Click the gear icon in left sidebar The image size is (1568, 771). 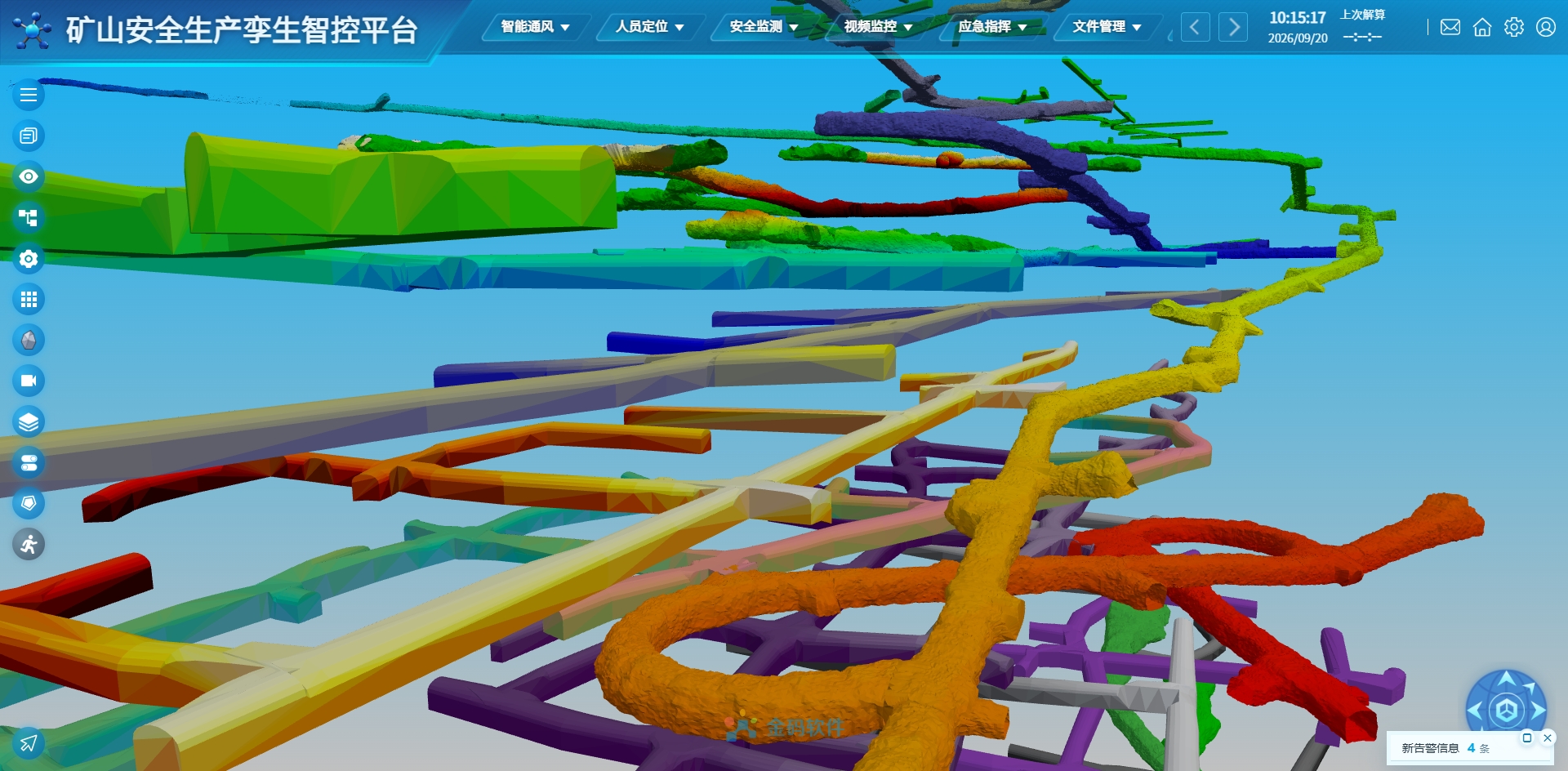(29, 259)
